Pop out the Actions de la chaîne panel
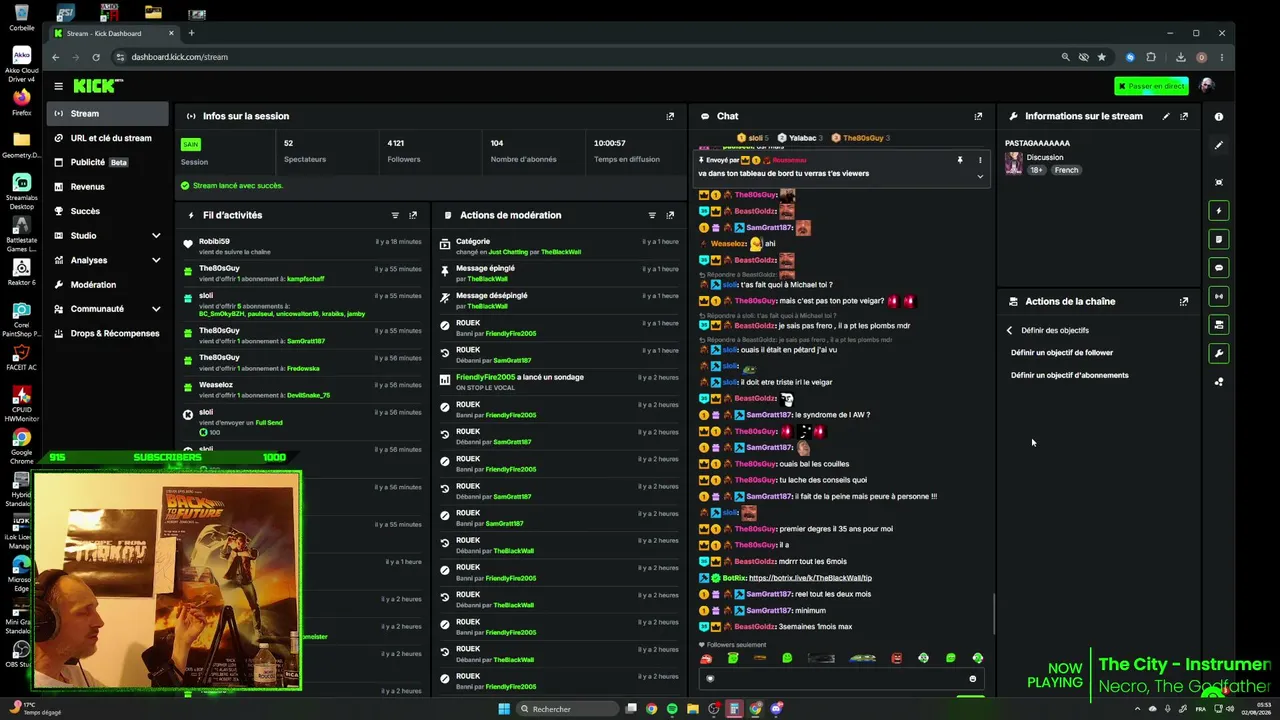This screenshot has width=1280, height=720. point(1184,301)
